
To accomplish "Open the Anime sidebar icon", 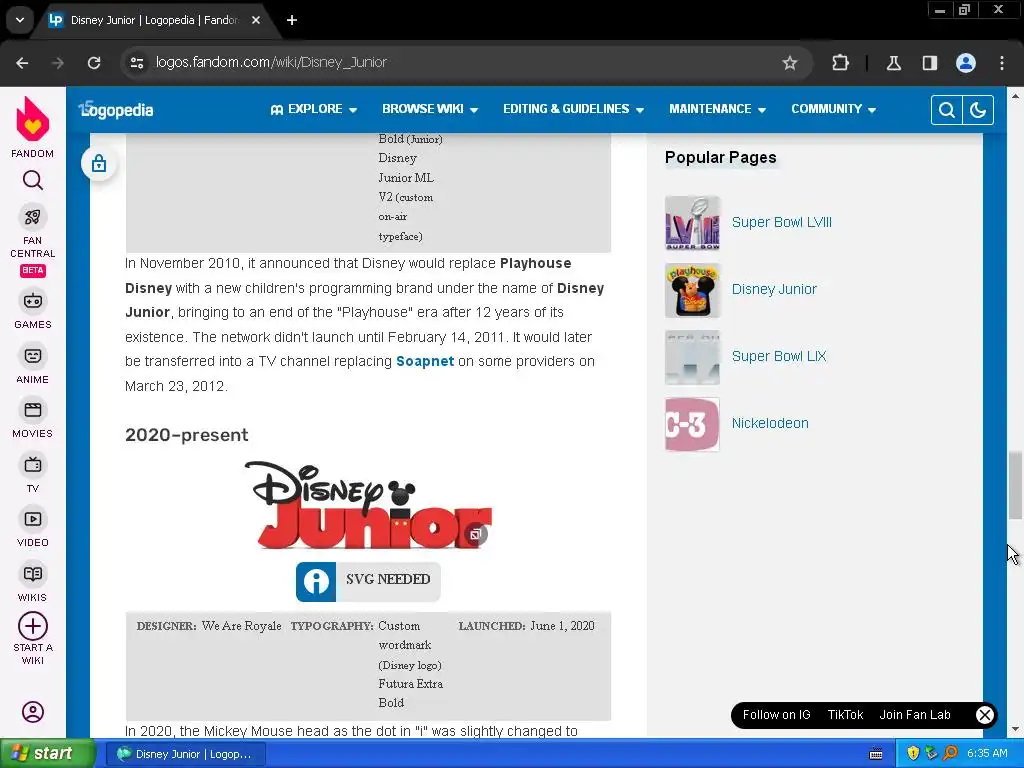I will (x=33, y=356).
